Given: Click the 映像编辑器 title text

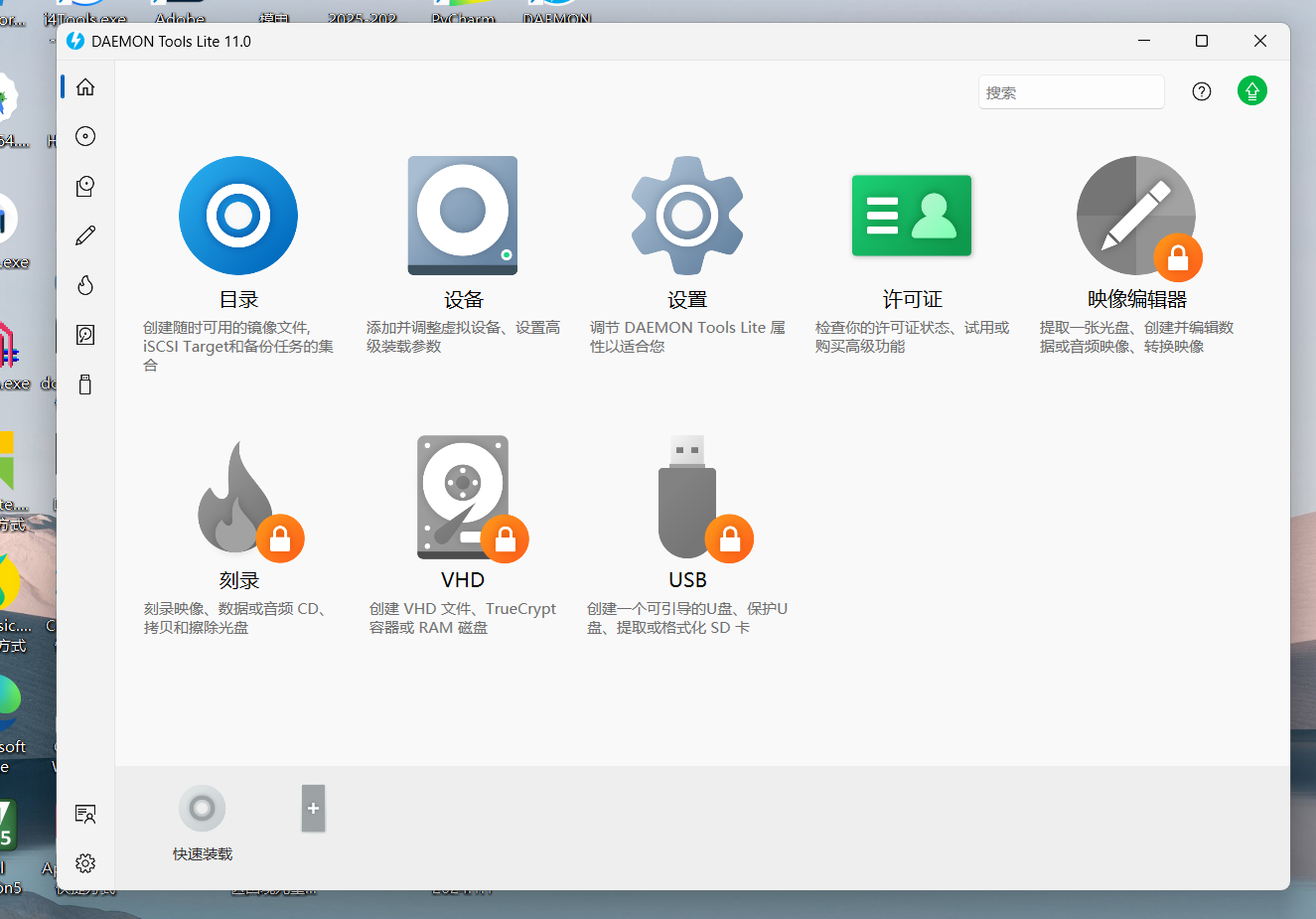Looking at the screenshot, I should 1136,299.
